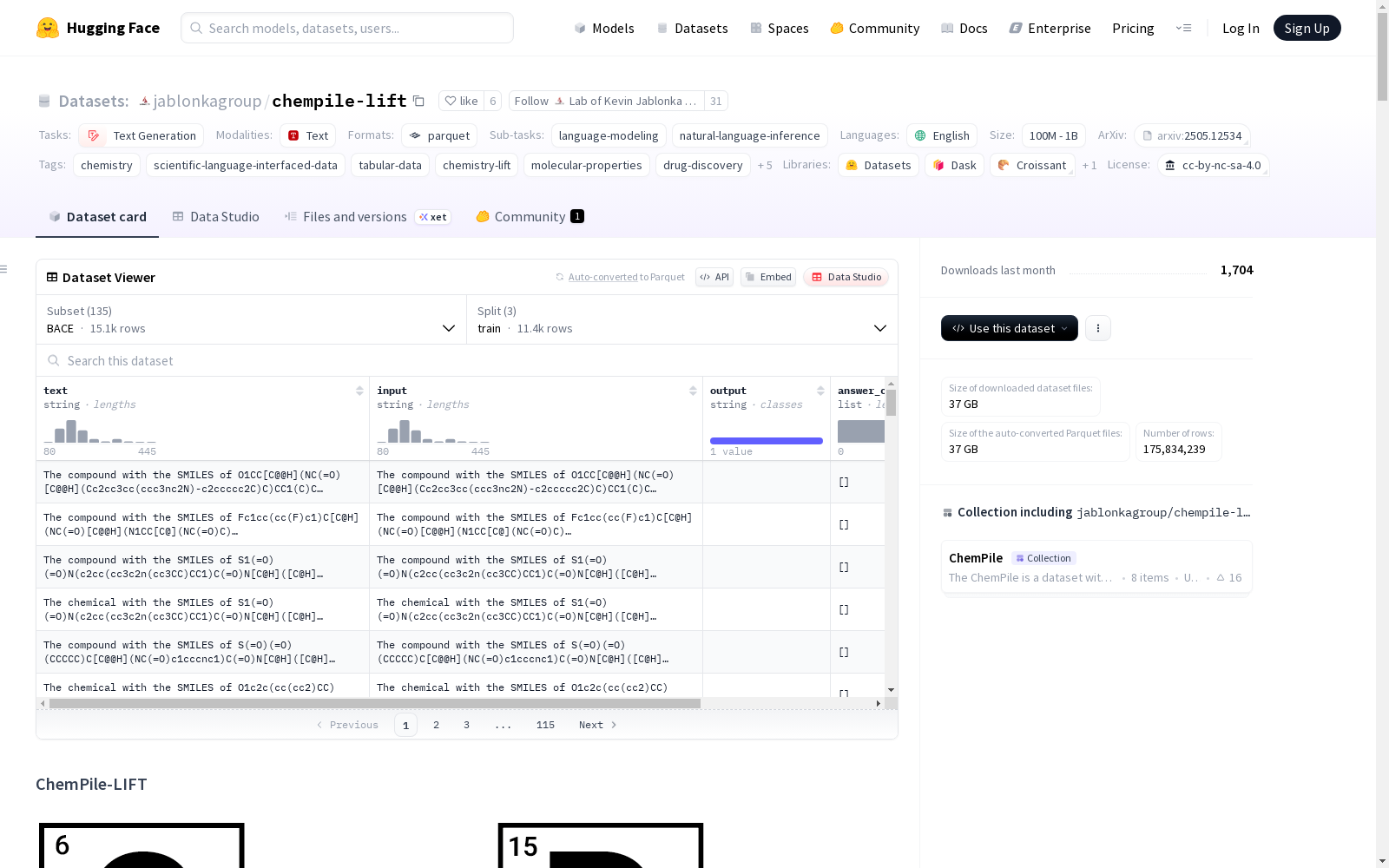Click the output classes bar
This screenshot has height=868, width=1389.
(x=767, y=441)
